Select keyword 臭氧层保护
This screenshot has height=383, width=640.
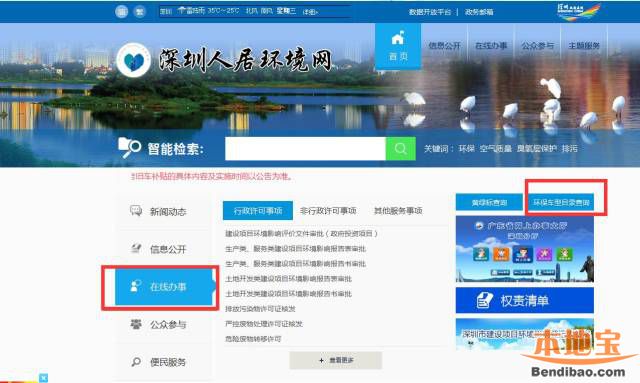tap(536, 149)
